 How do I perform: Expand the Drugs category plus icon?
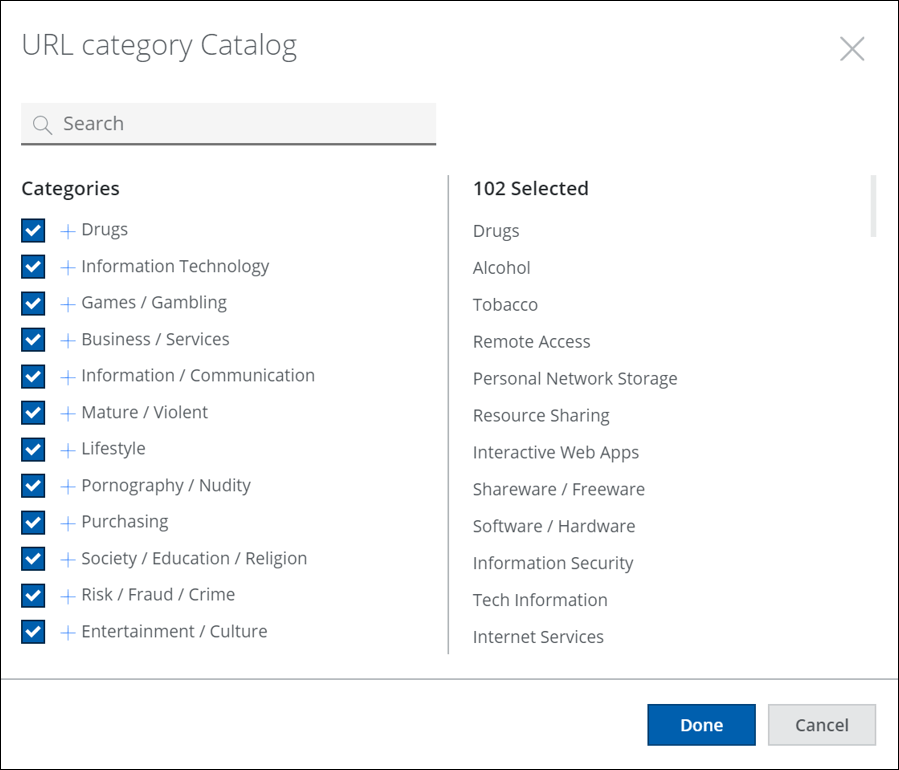pos(68,231)
